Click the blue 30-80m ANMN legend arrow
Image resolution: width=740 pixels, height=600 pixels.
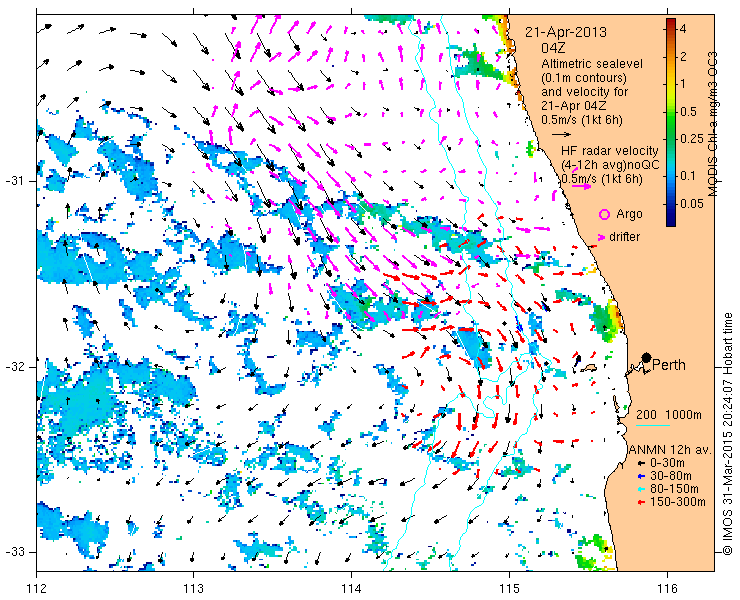tap(640, 476)
